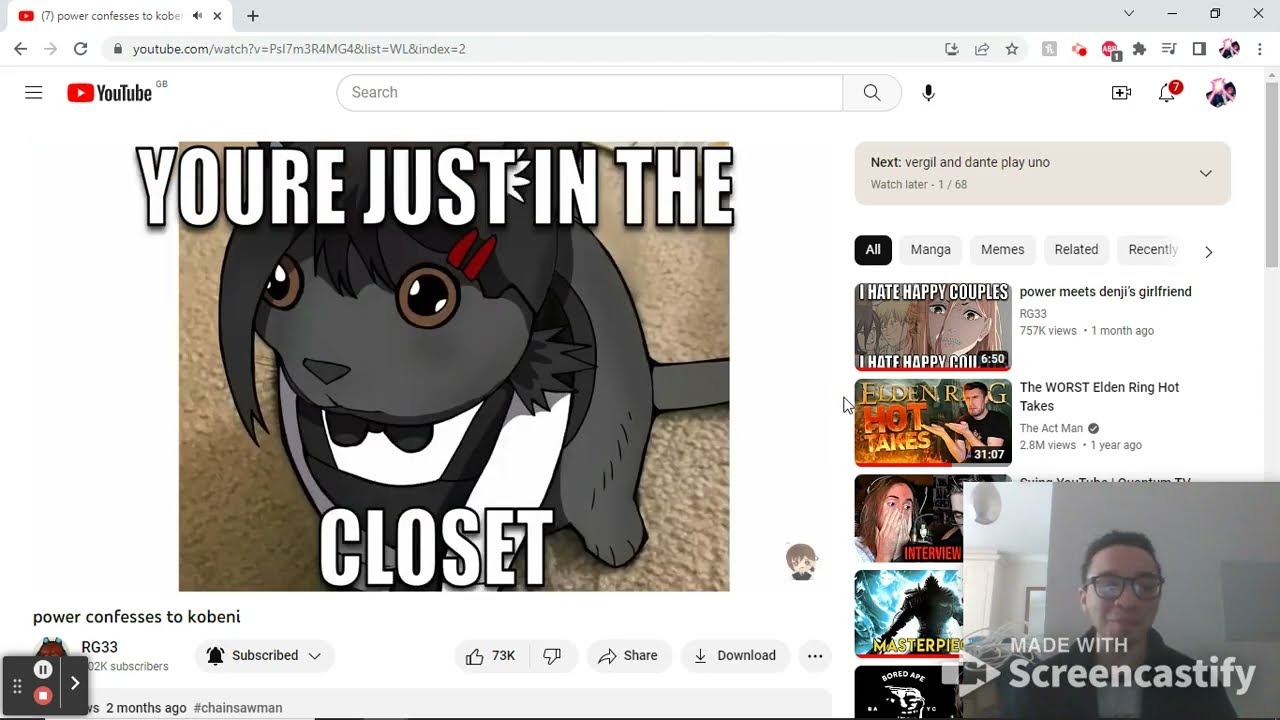Open the Elden Ring Hot Takes thumbnail

pos(933,423)
